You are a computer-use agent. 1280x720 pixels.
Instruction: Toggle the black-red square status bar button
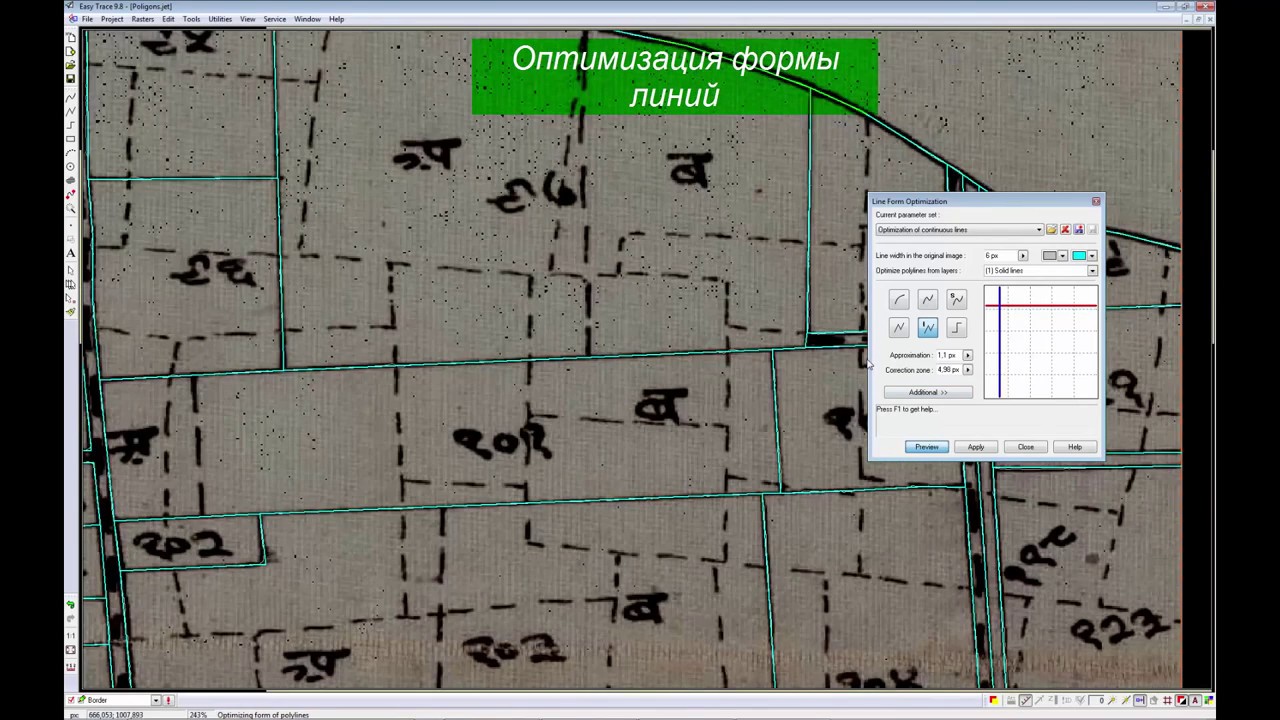tap(1181, 700)
